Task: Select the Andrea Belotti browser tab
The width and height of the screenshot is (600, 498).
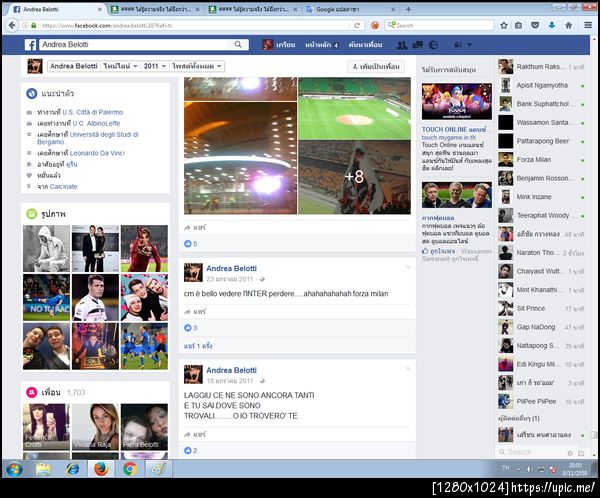Action: click(x=57, y=9)
